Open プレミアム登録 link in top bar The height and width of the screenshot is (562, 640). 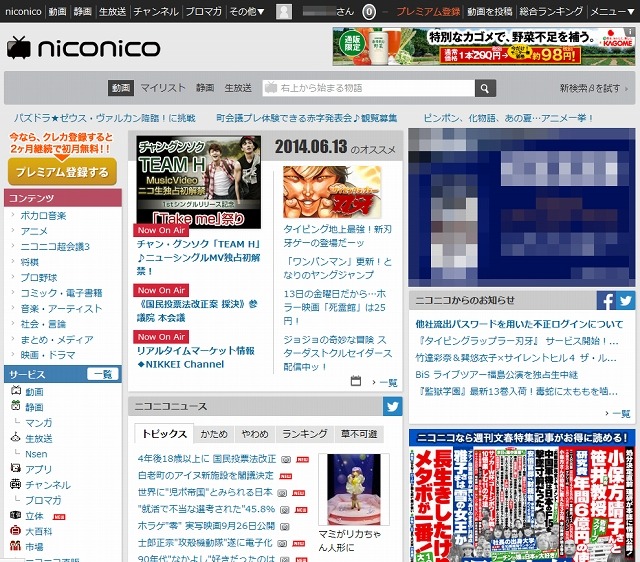428,11
